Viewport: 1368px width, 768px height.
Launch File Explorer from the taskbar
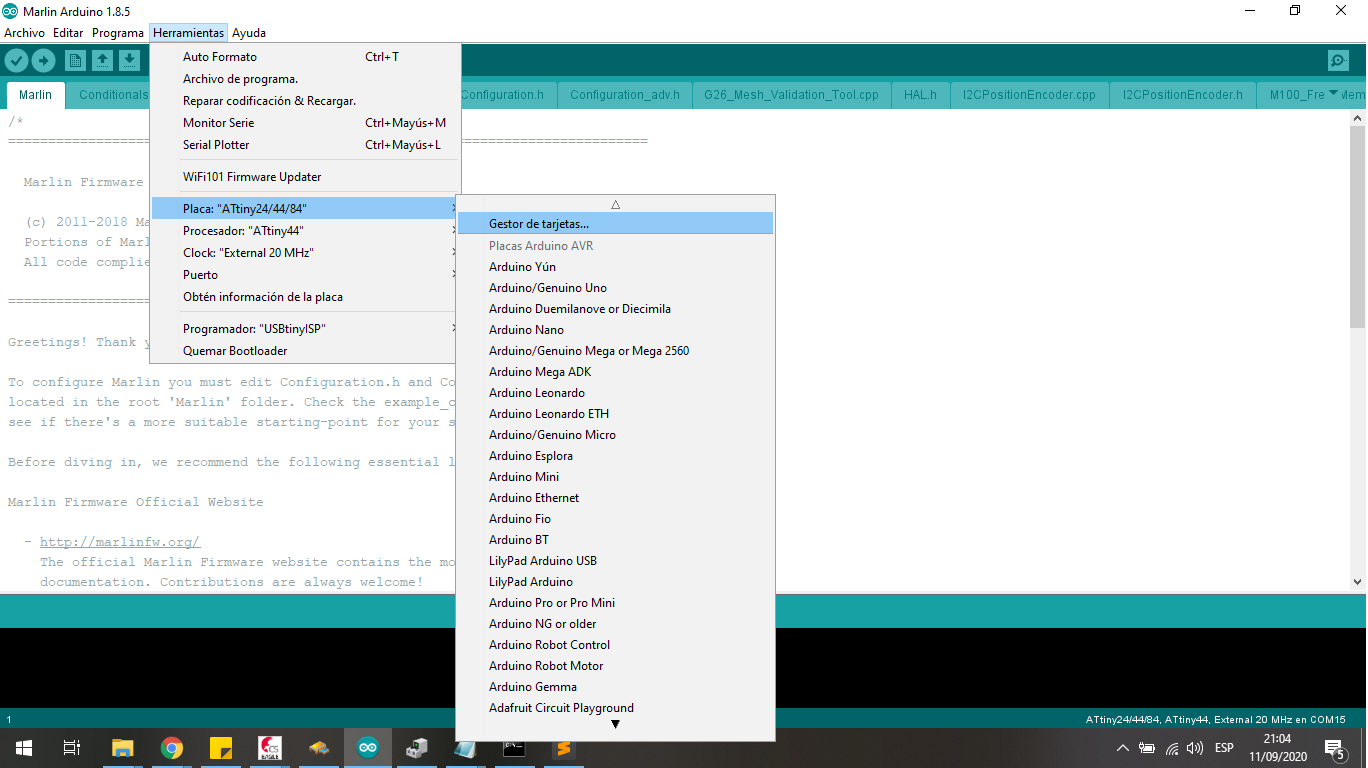click(122, 747)
